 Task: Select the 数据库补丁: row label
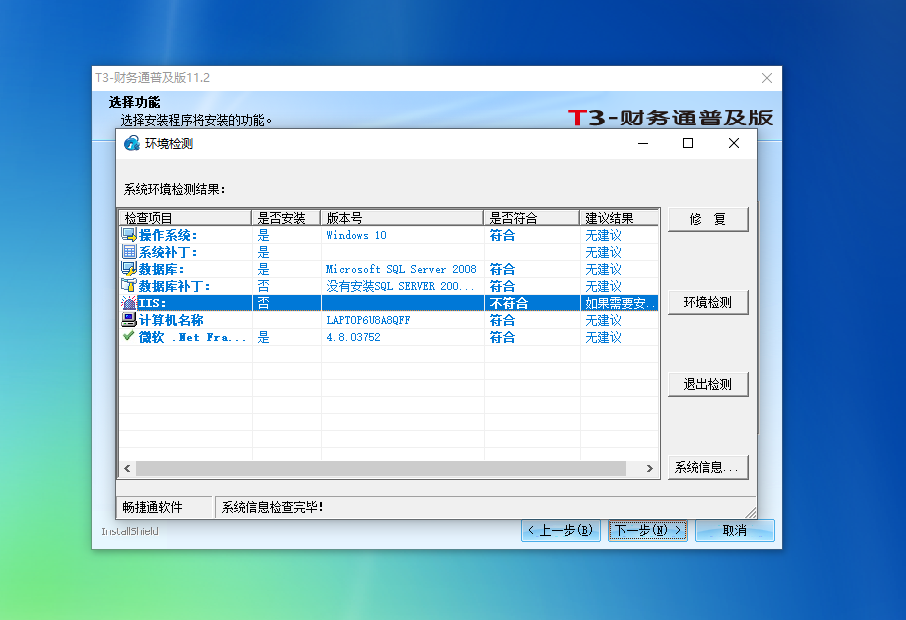click(x=174, y=286)
